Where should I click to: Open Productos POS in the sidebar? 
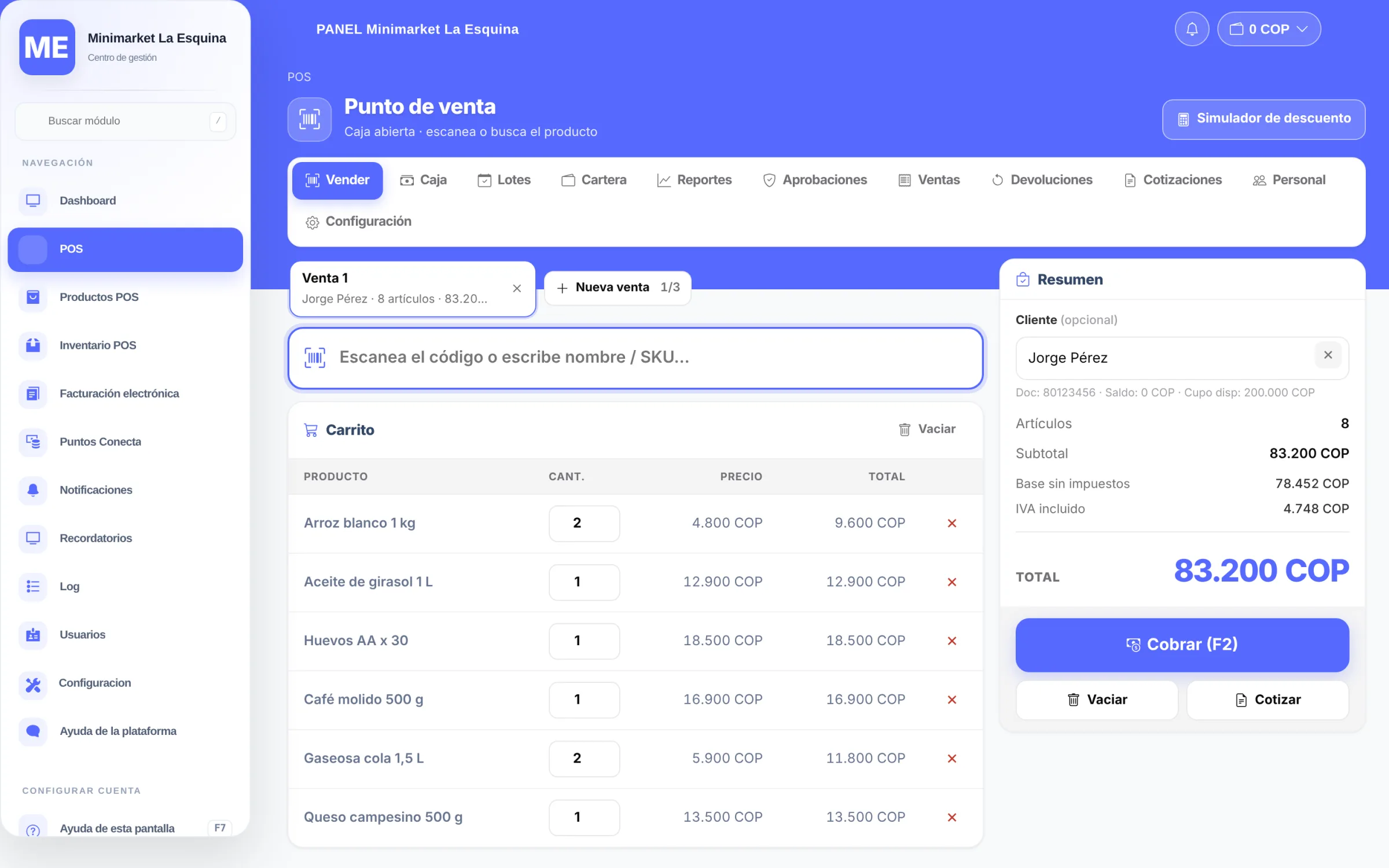125,297
